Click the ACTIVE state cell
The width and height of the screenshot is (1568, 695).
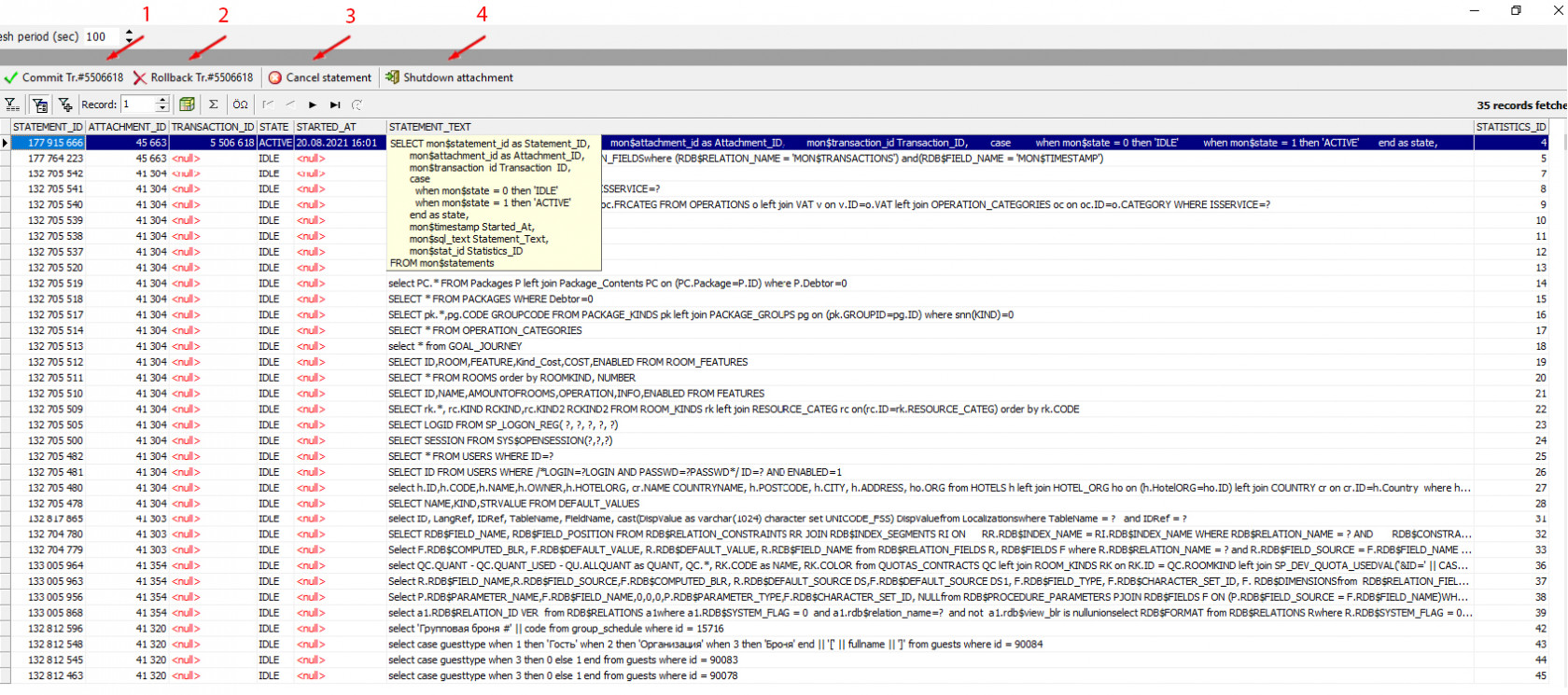pyautogui.click(x=275, y=143)
